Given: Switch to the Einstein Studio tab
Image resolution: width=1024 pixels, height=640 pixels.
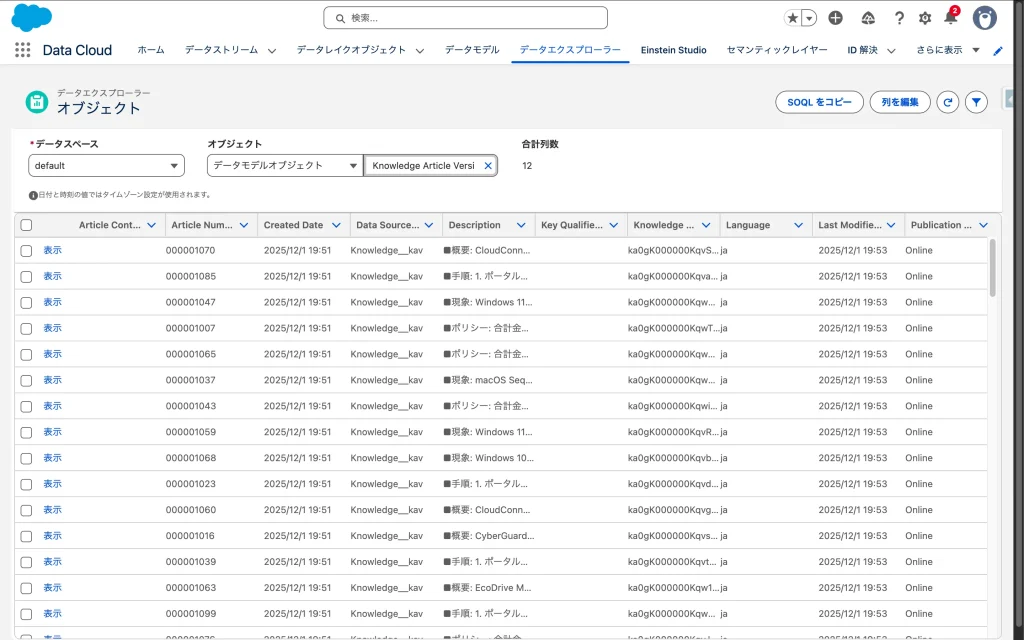Looking at the screenshot, I should point(673,50).
